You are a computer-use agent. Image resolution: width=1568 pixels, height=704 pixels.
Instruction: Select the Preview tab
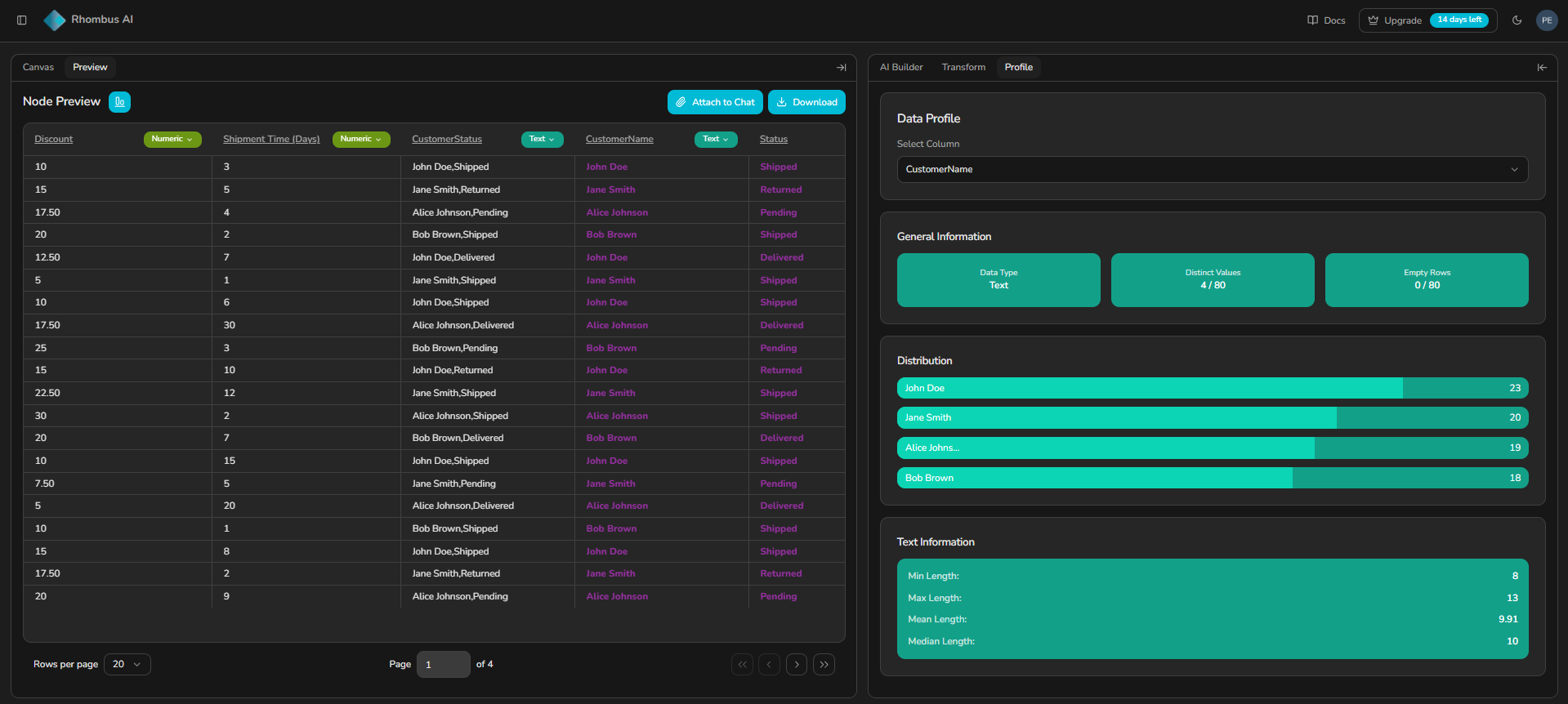coord(90,67)
